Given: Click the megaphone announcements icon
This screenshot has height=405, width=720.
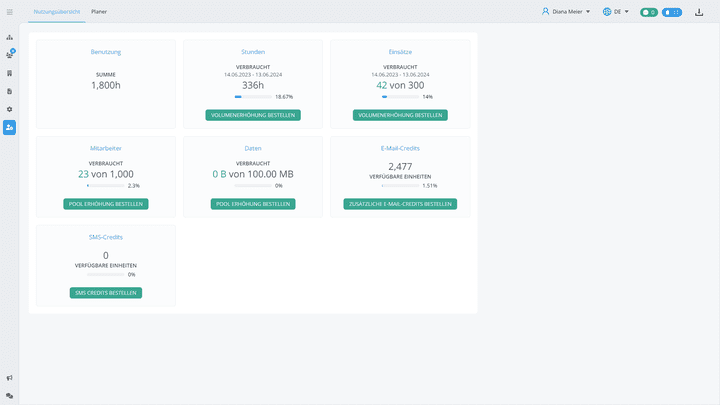Looking at the screenshot, I should [x=10, y=378].
